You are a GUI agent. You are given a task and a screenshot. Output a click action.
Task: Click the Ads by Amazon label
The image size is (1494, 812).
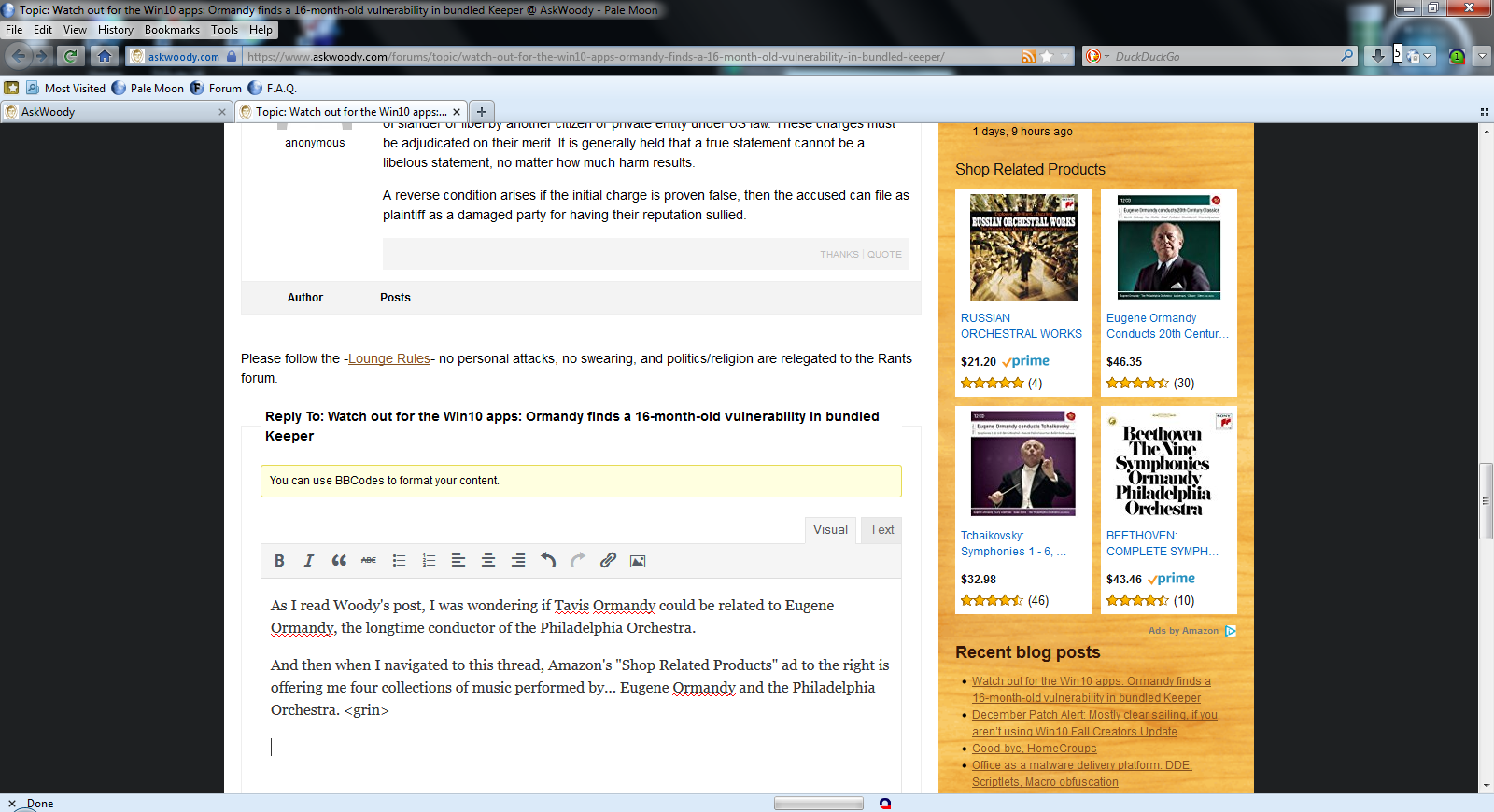[1183, 631]
